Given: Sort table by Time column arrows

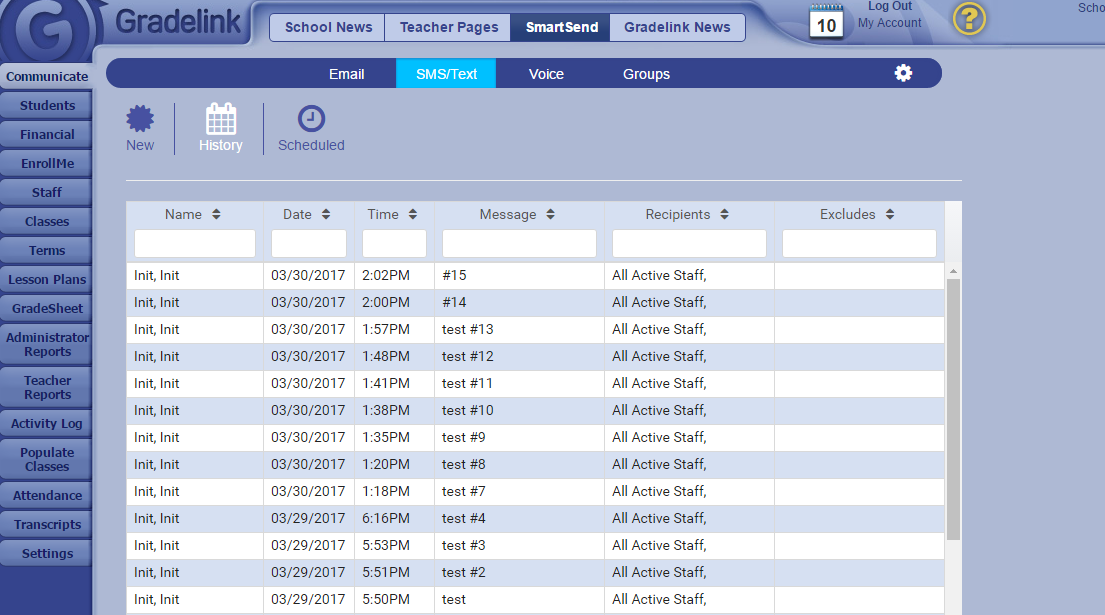Looking at the screenshot, I should 412,214.
